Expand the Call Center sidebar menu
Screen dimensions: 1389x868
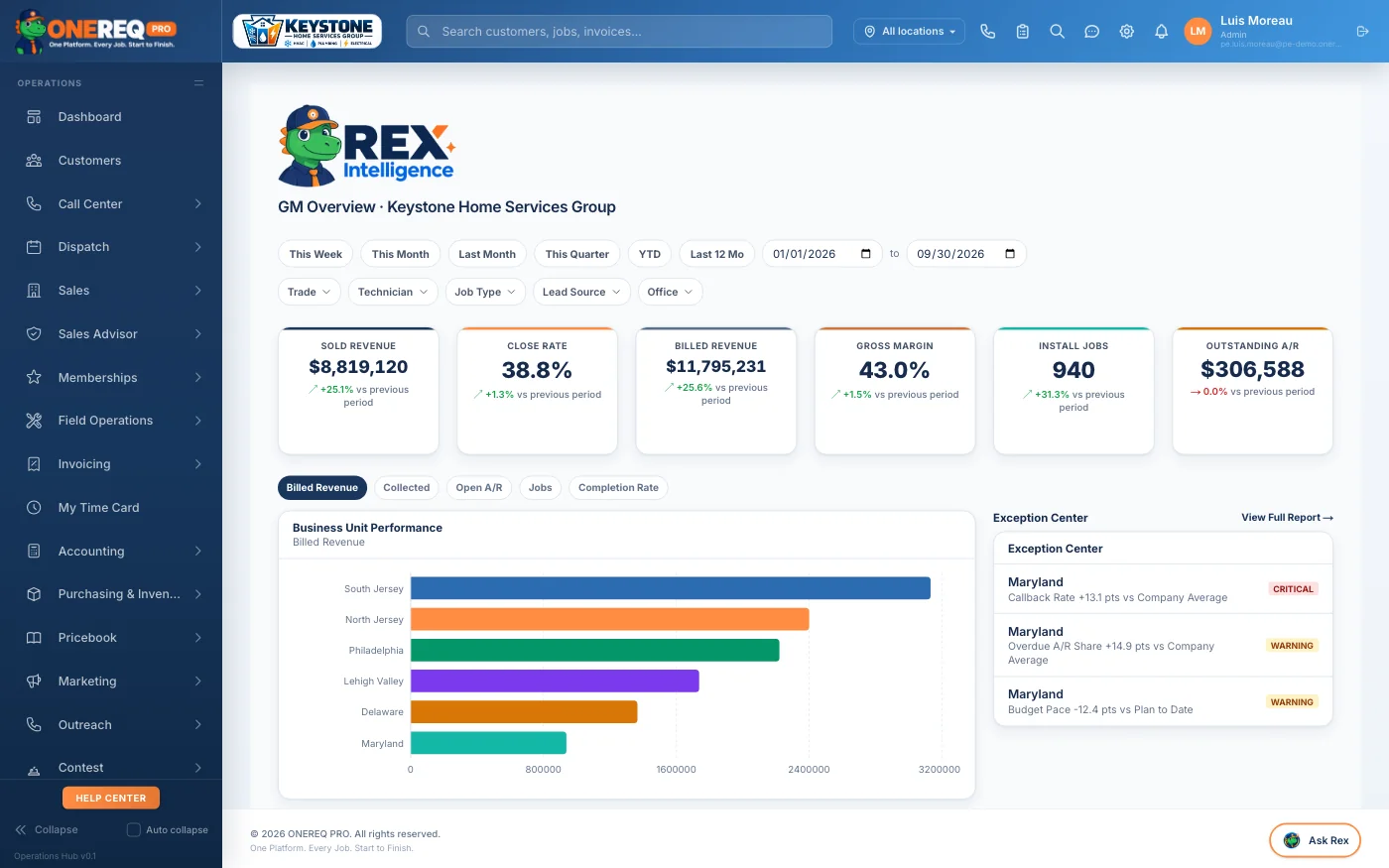[111, 204]
